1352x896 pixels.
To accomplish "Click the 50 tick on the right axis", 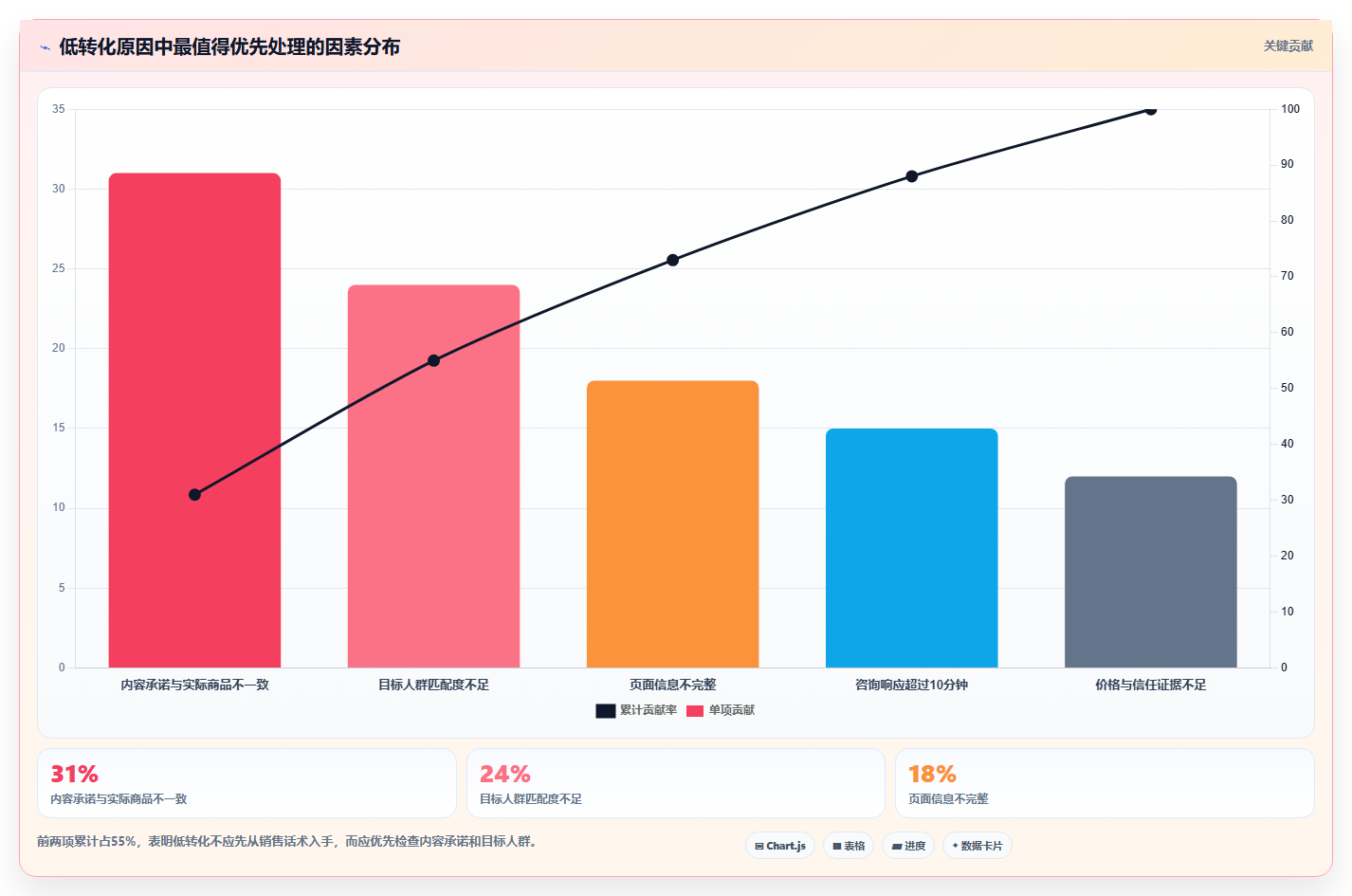I will coord(1288,388).
